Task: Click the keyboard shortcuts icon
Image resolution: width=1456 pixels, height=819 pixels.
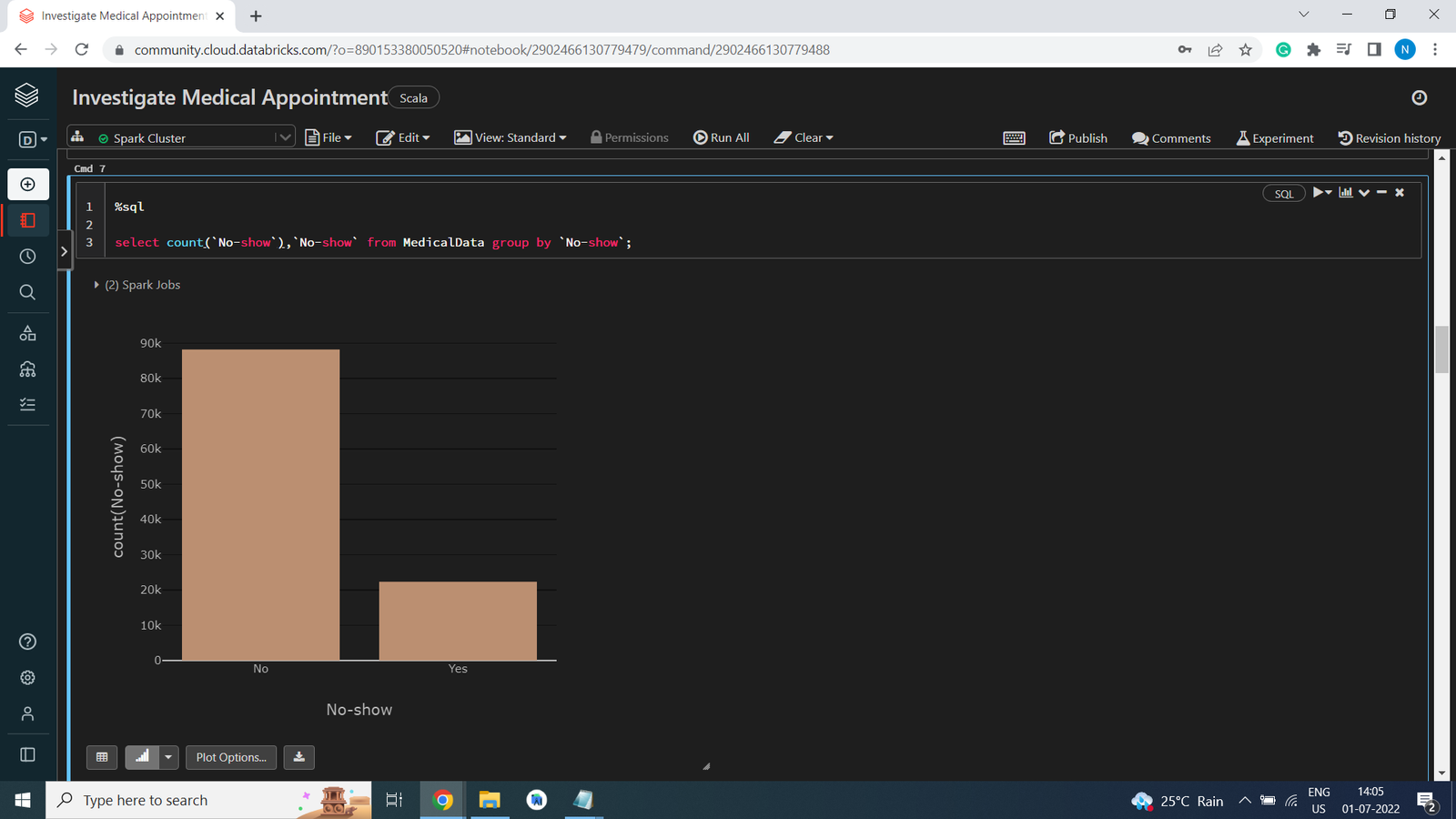Action: (1014, 138)
